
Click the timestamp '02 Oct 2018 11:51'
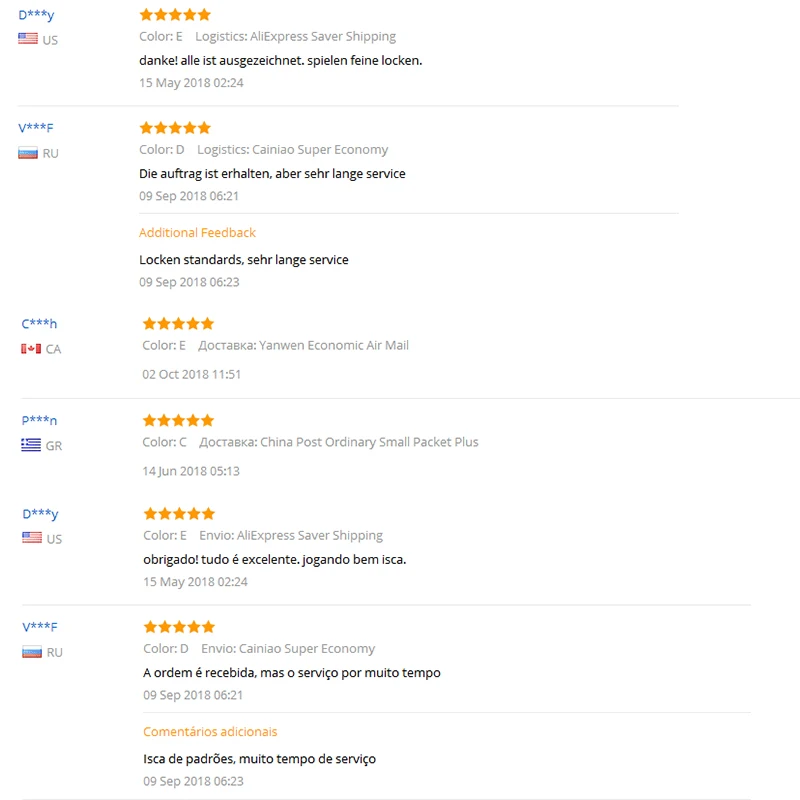(191, 374)
